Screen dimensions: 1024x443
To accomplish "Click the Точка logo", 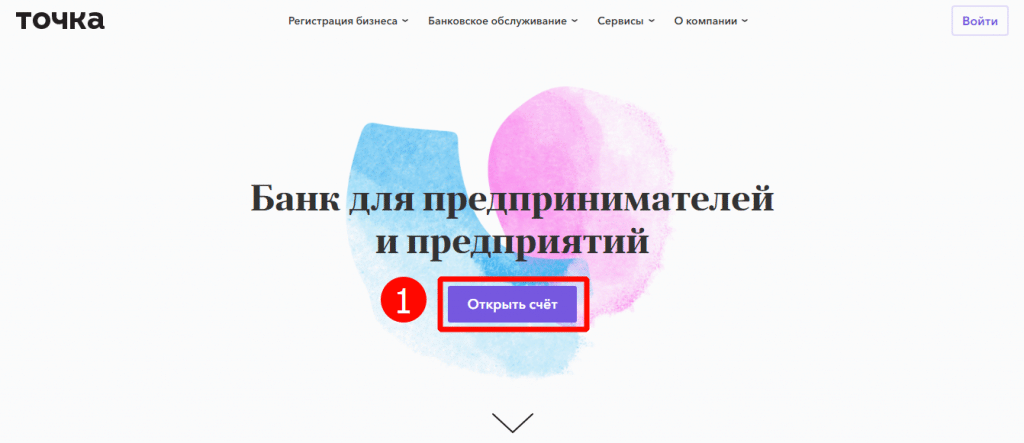I will tap(60, 20).
